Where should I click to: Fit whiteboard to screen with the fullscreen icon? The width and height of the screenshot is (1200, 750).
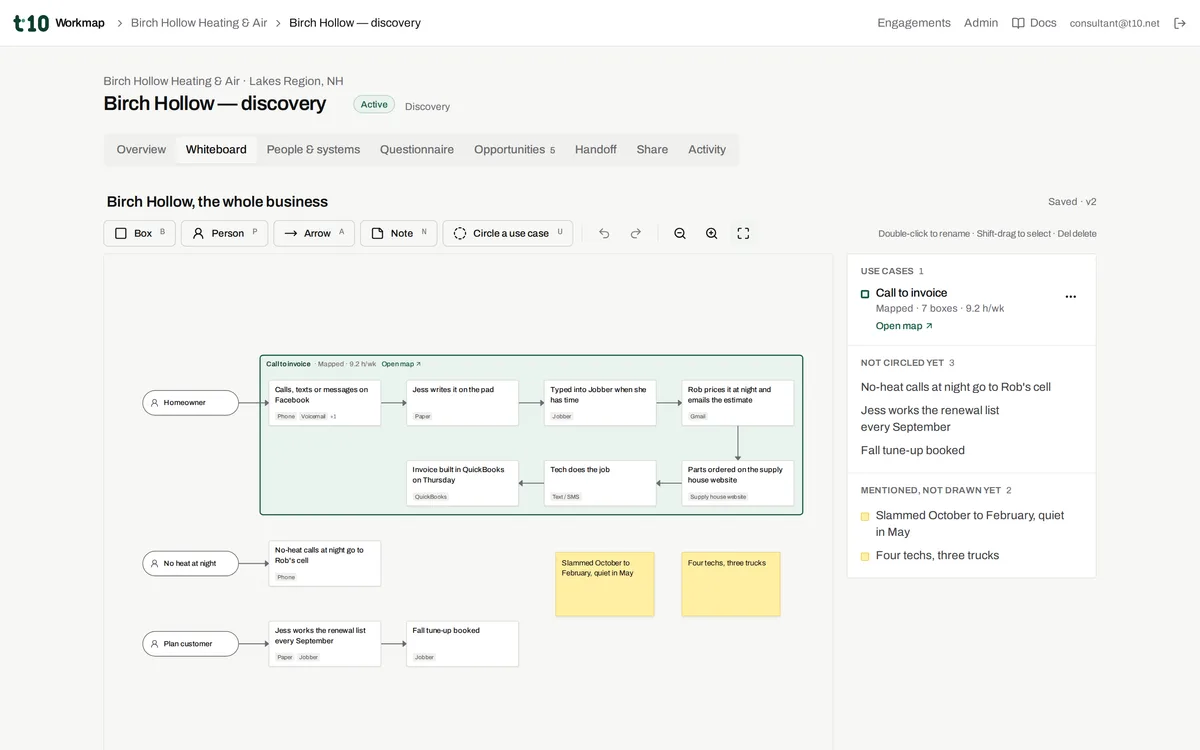point(743,233)
